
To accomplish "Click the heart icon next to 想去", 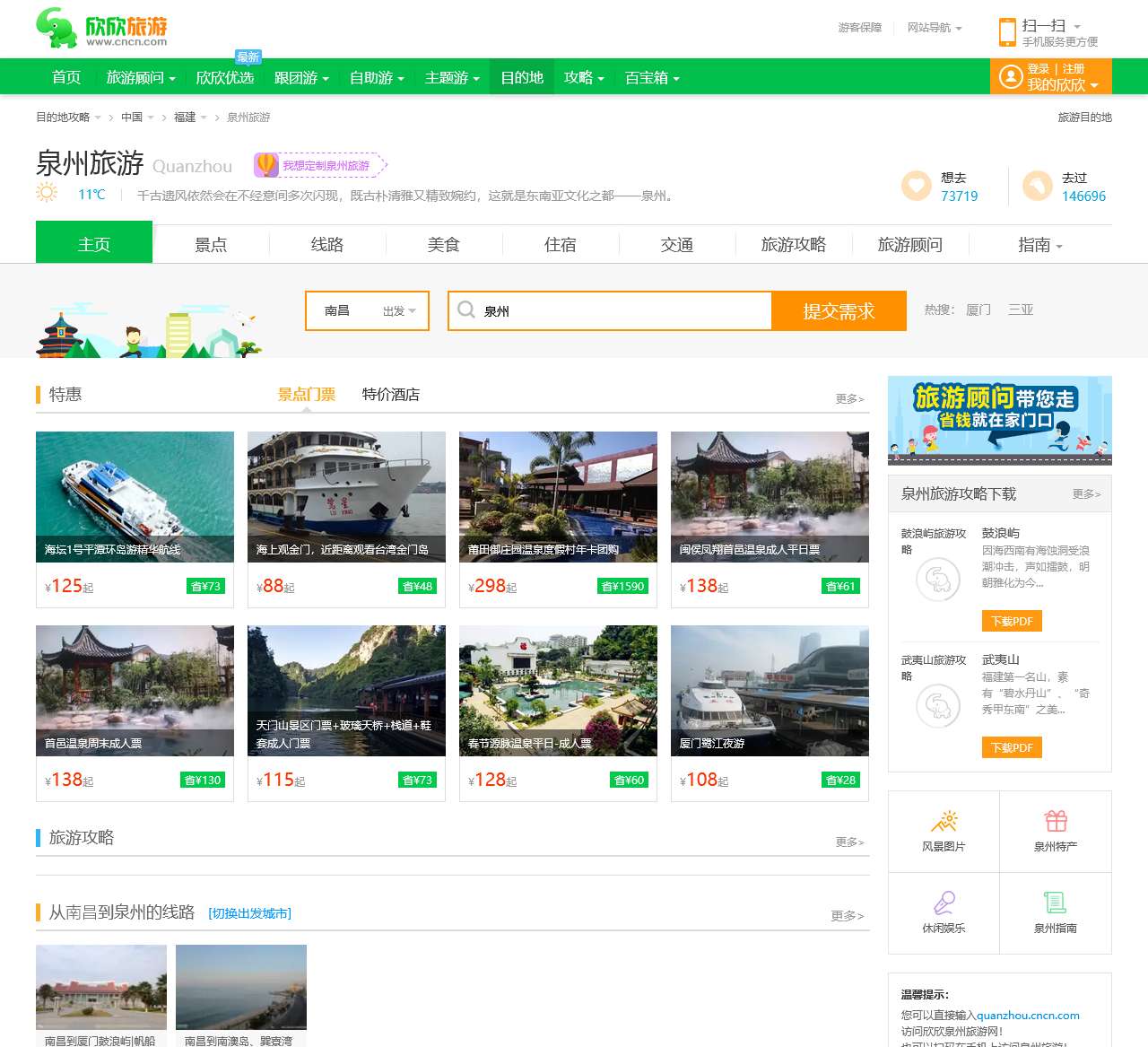I will tap(916, 186).
